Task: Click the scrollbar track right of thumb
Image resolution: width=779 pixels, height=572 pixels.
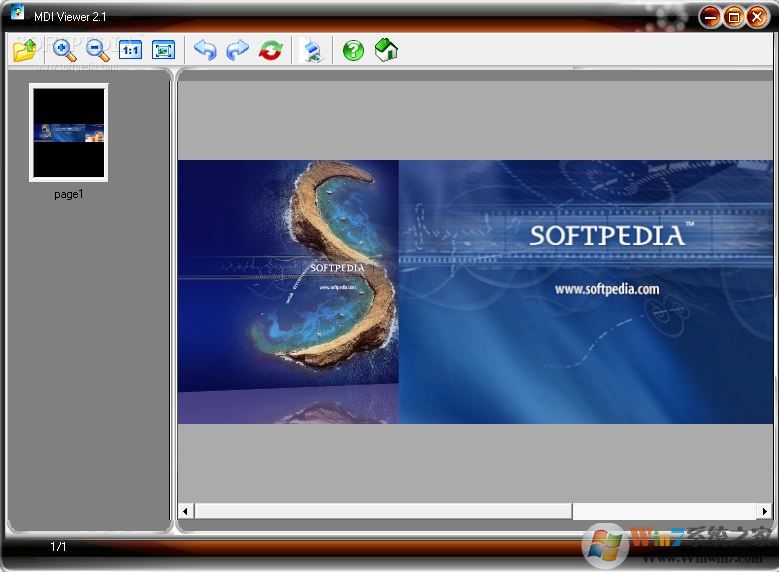Action: 670,511
